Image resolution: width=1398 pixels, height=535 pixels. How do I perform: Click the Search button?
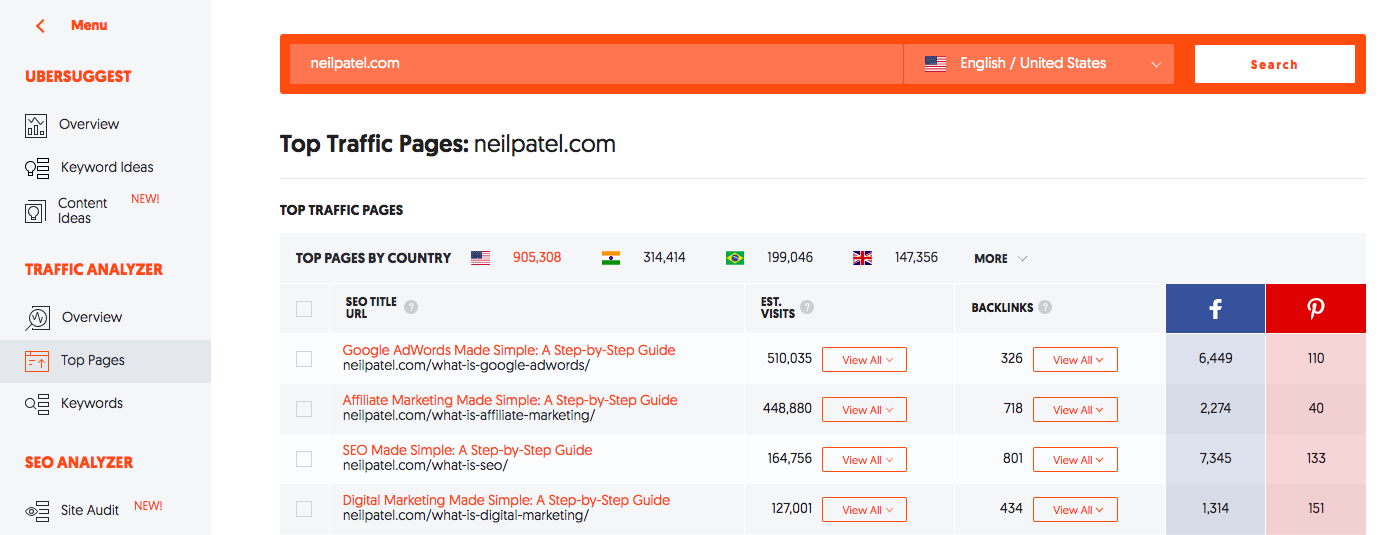coord(1275,64)
